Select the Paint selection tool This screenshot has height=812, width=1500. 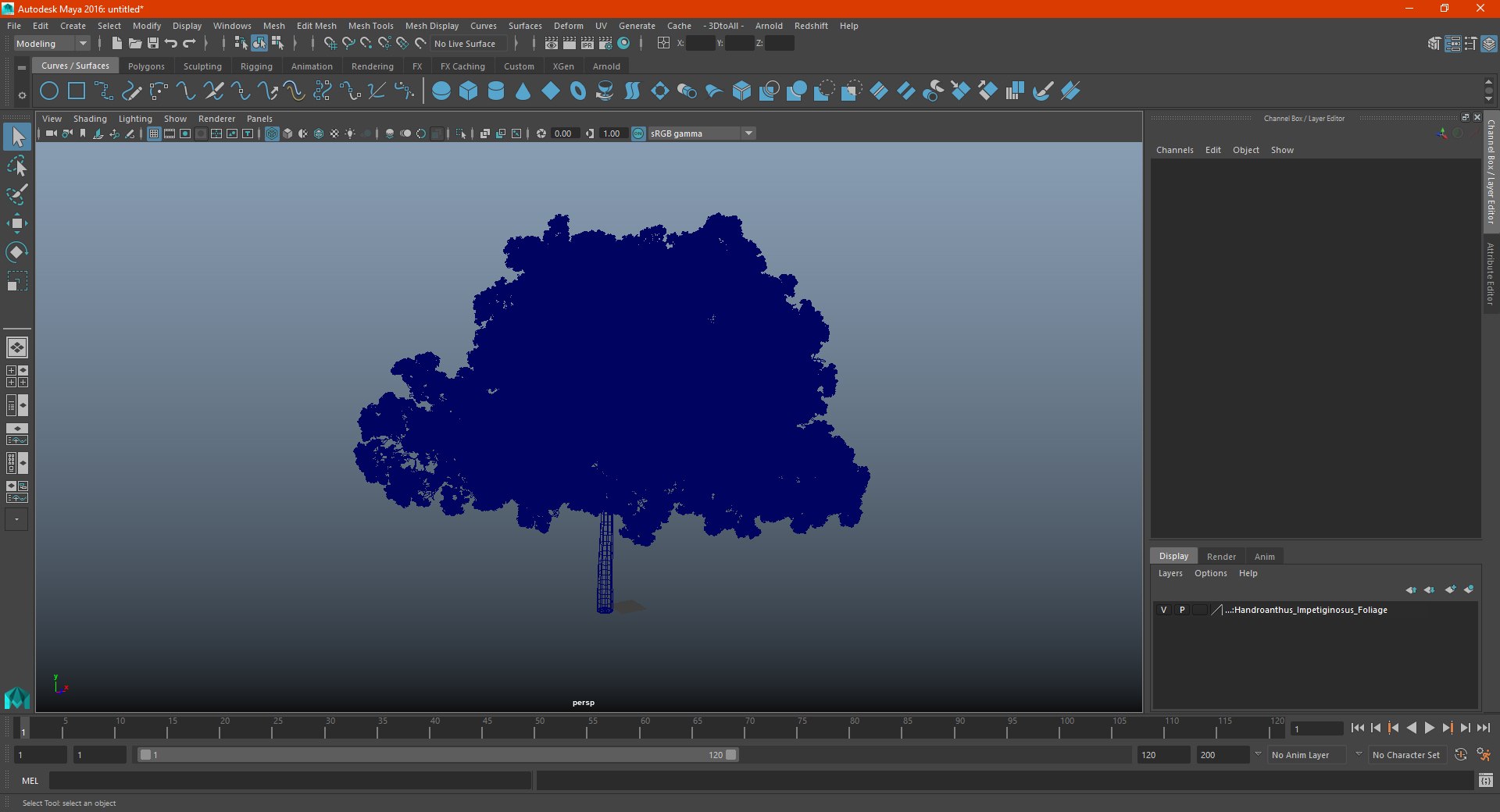(17, 194)
